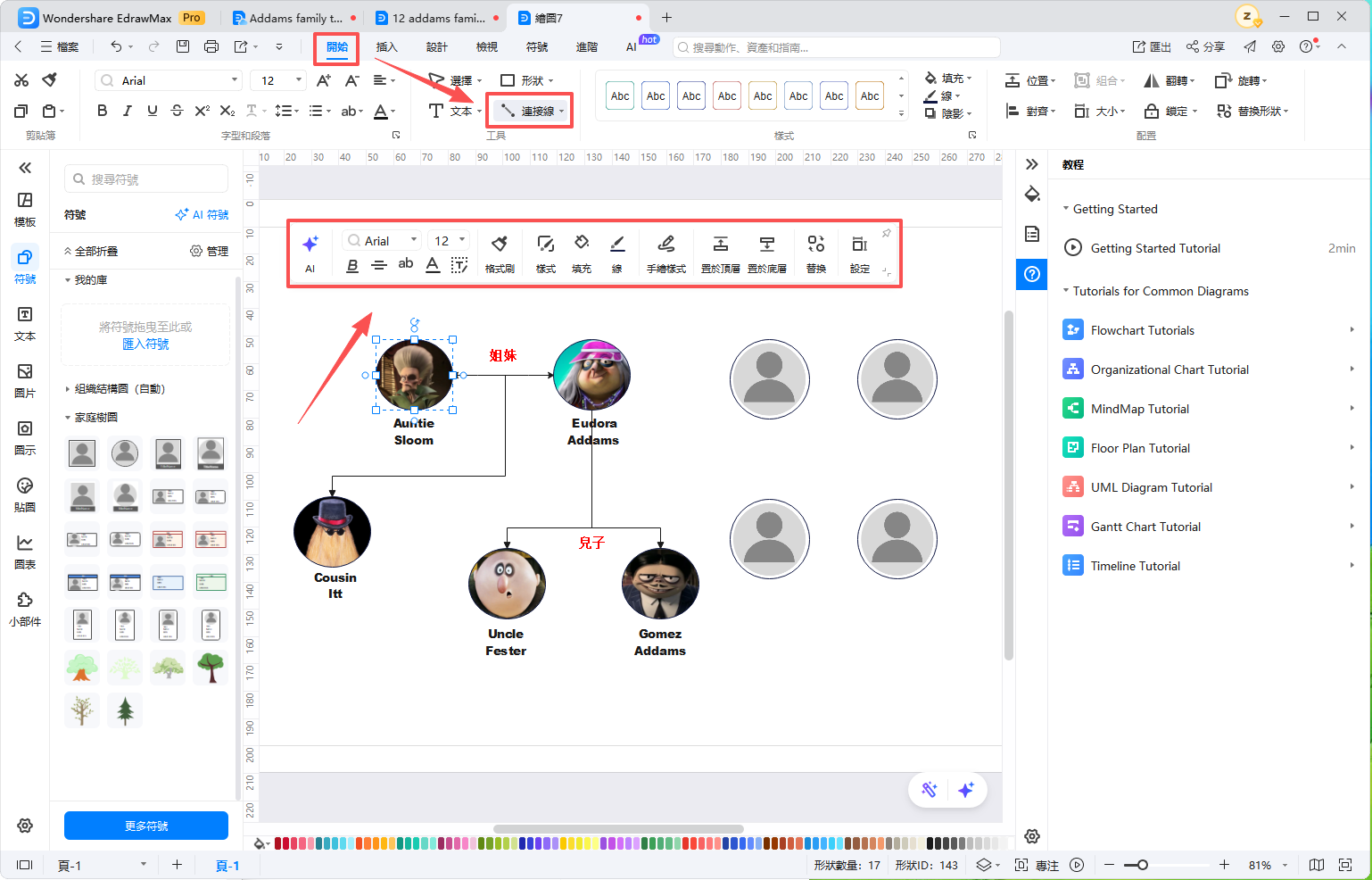Click the 手繪樣式 hand-drawn style icon
The width and height of the screenshot is (1372, 880).
tap(665, 253)
